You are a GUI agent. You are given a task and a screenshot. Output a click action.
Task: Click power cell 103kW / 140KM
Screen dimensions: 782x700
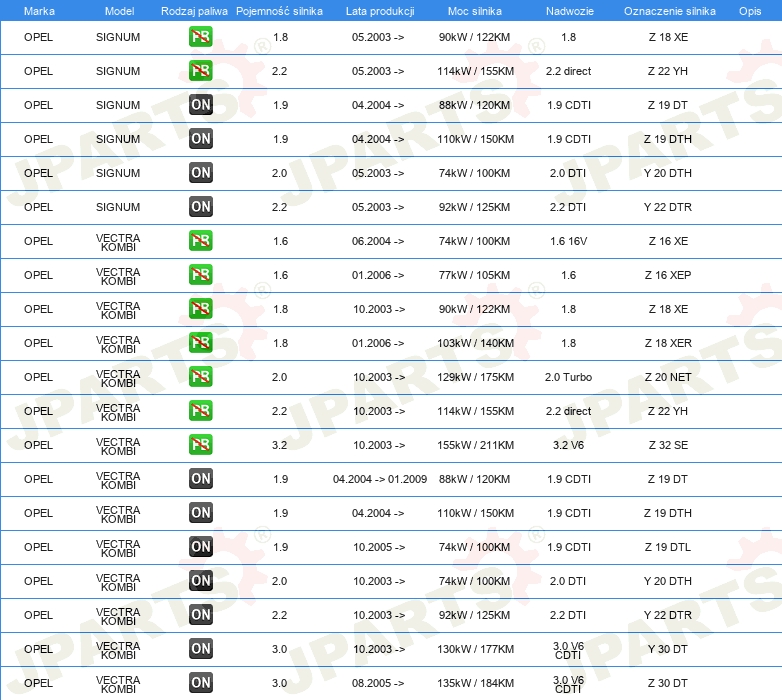475,343
